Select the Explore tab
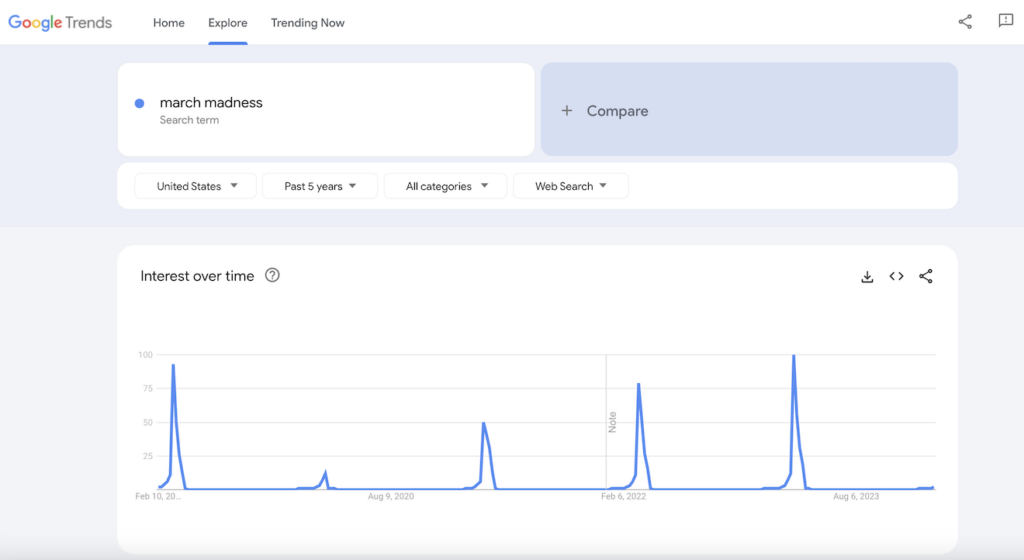1024x560 pixels. (x=227, y=23)
